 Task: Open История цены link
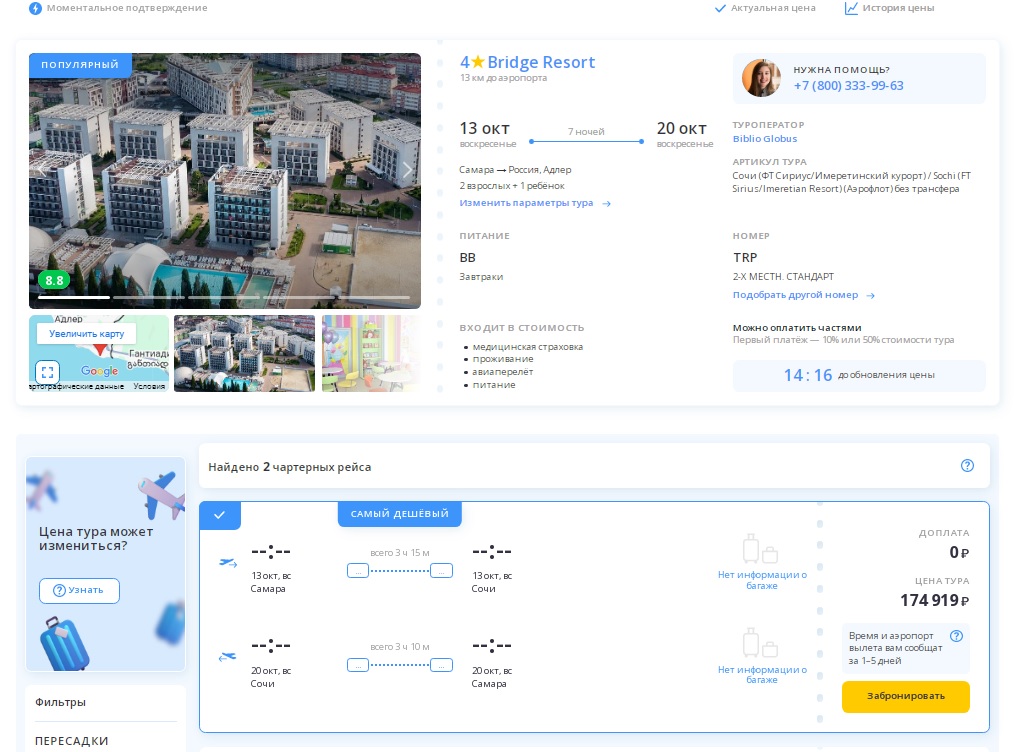(x=898, y=8)
